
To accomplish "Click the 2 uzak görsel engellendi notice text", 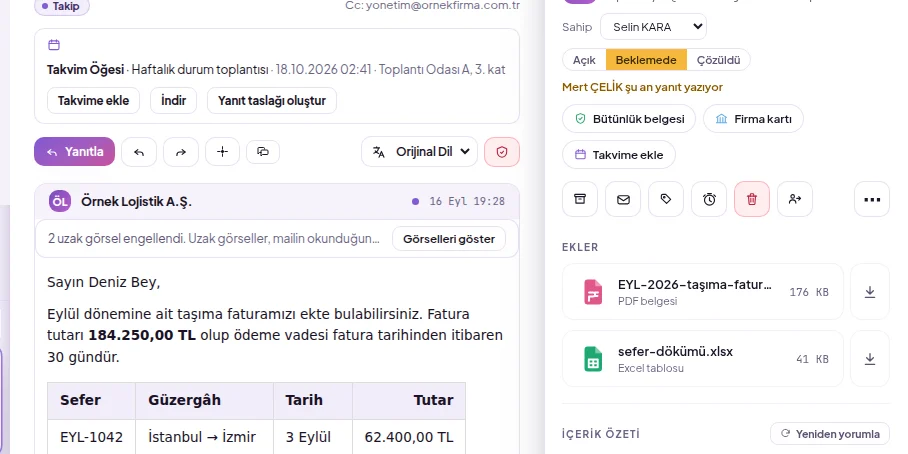I will [214, 239].
